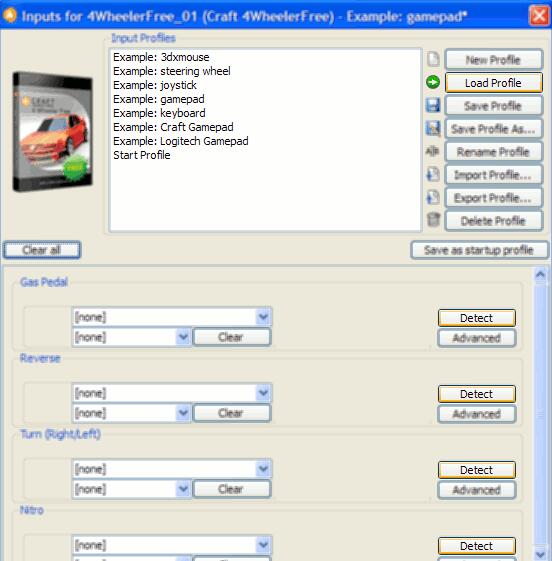This screenshot has height=561, width=552.
Task: Click the trash can Delete Profile icon
Action: click(433, 220)
